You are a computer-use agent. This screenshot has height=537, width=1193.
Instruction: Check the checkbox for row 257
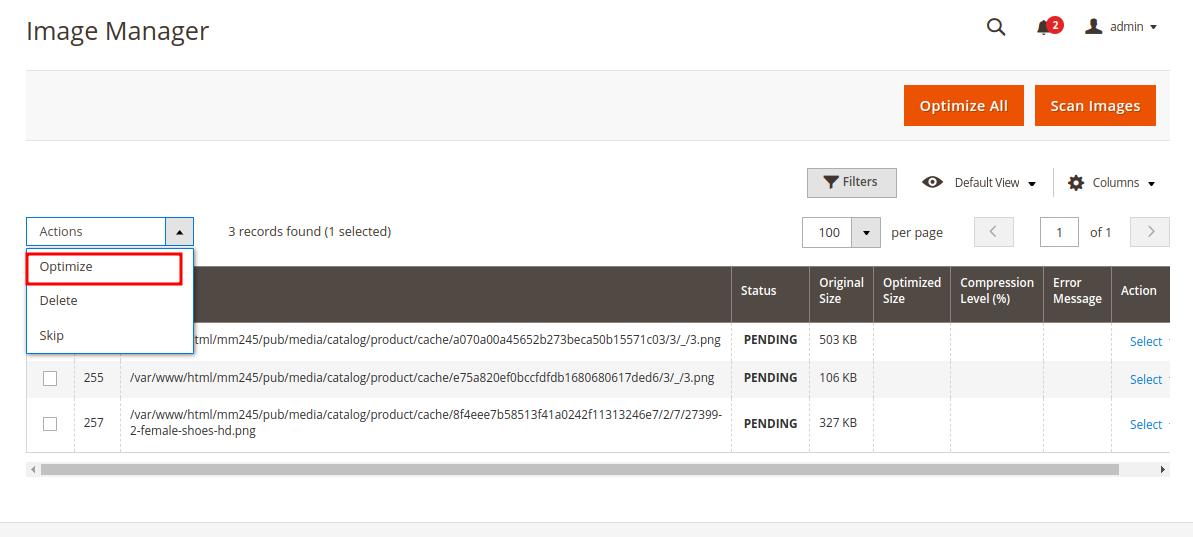pyautogui.click(x=50, y=424)
